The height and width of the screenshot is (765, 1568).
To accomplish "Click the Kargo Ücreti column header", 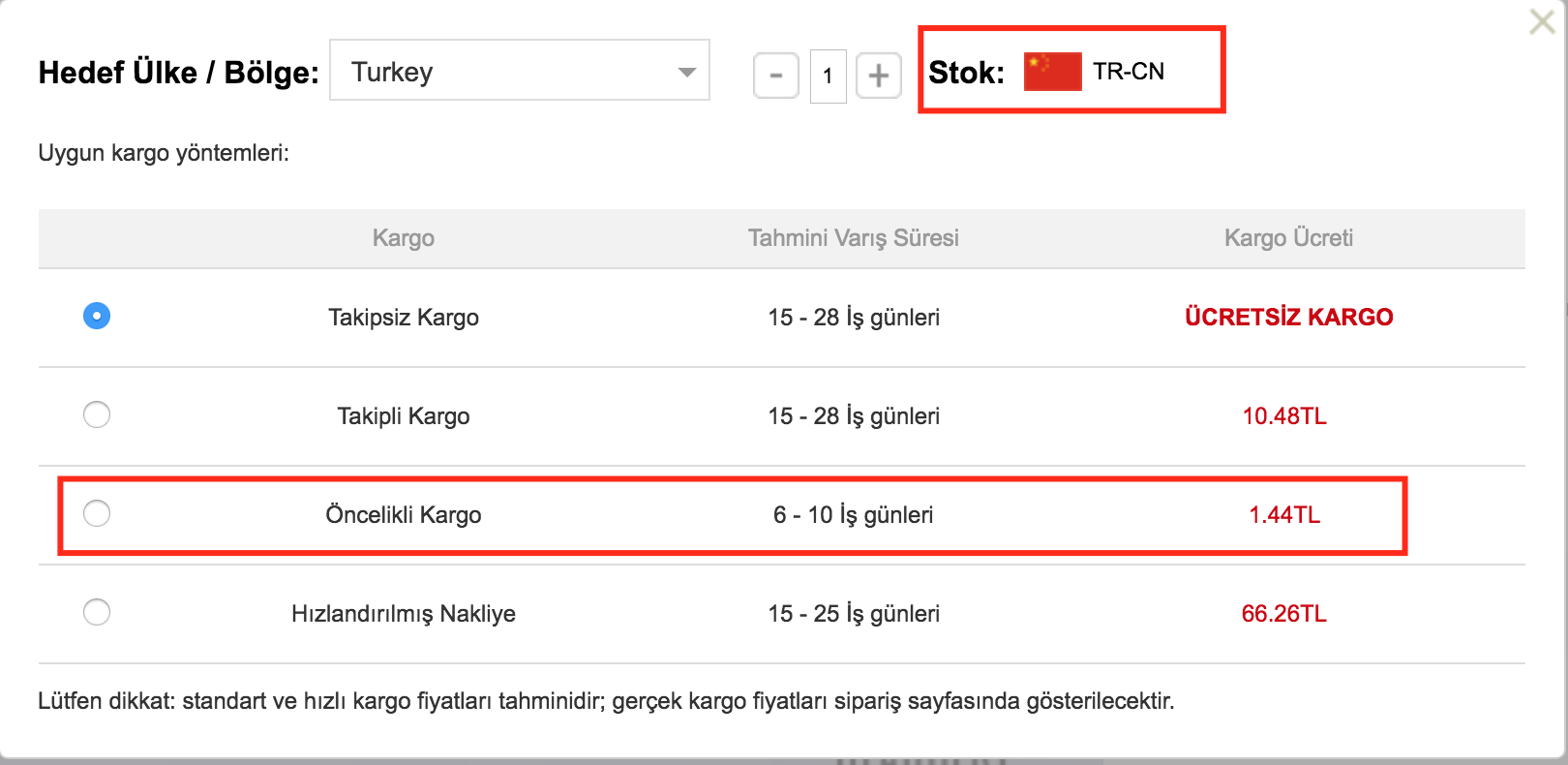I will tap(1288, 238).
